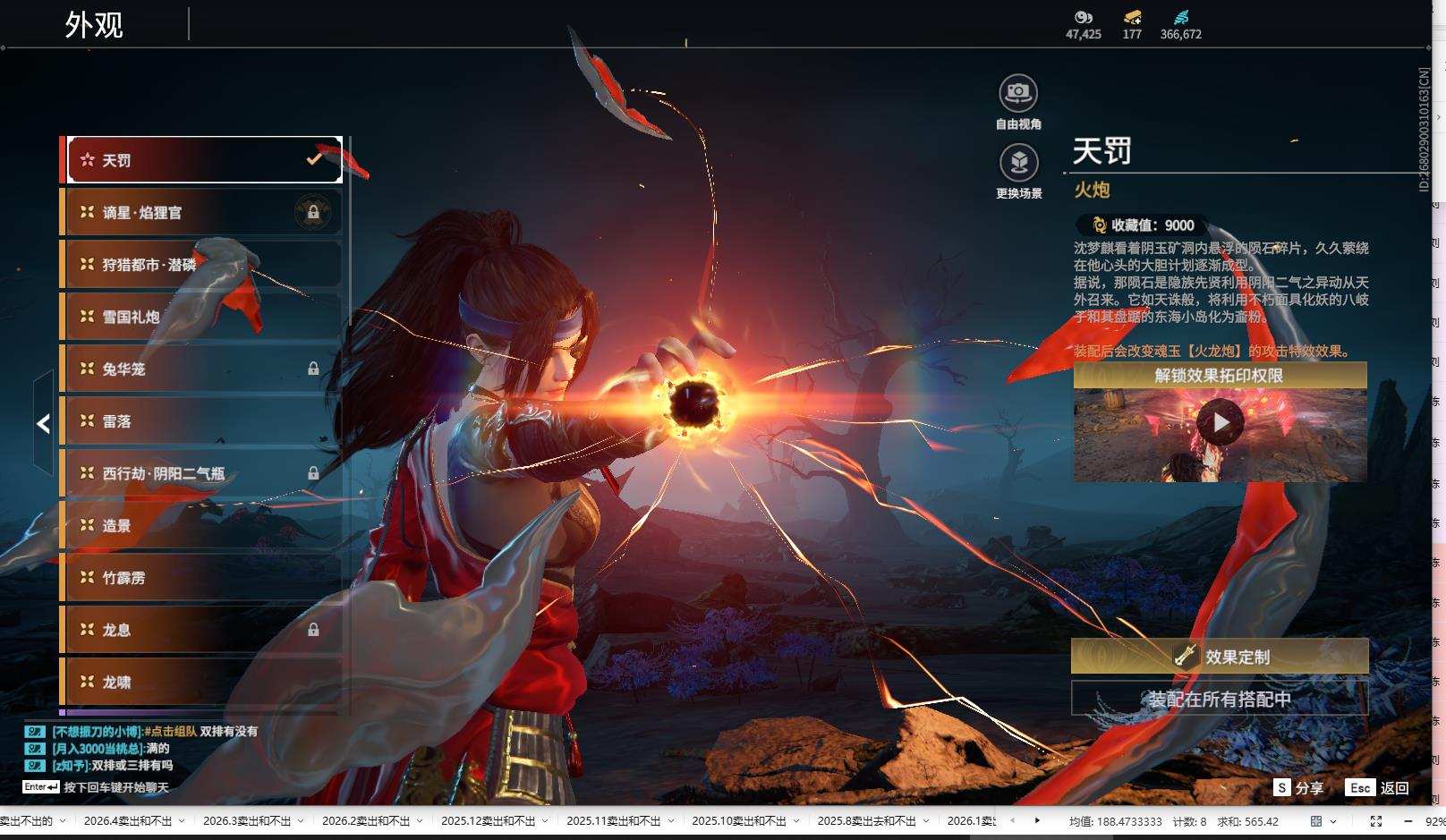
Task: Select the 狩猎都市·潜磷 skin
Action: pos(200,264)
